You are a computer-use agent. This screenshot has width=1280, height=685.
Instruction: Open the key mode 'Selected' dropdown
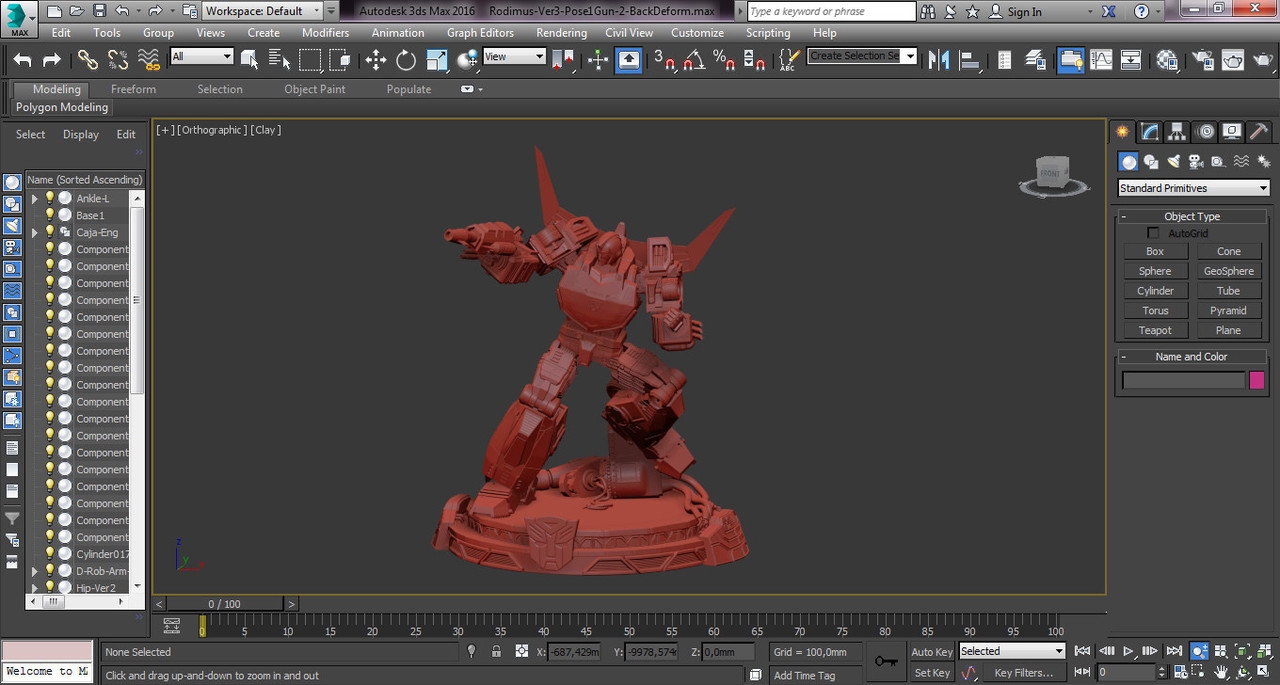[1012, 651]
